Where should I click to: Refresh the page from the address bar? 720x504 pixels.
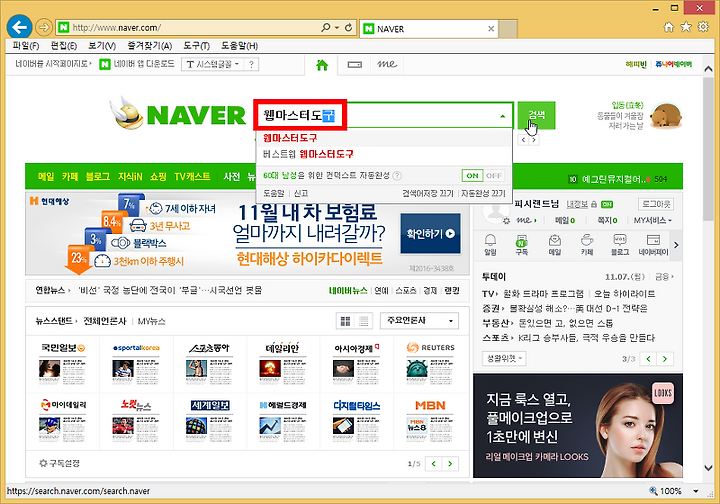[349, 28]
